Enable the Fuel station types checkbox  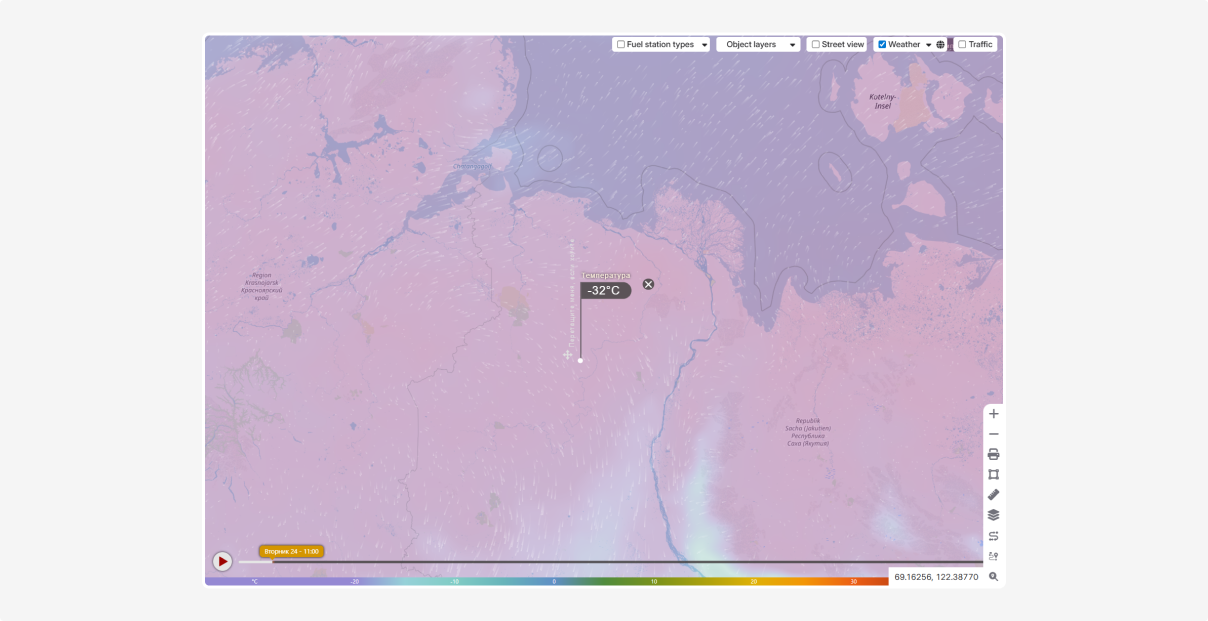(621, 45)
